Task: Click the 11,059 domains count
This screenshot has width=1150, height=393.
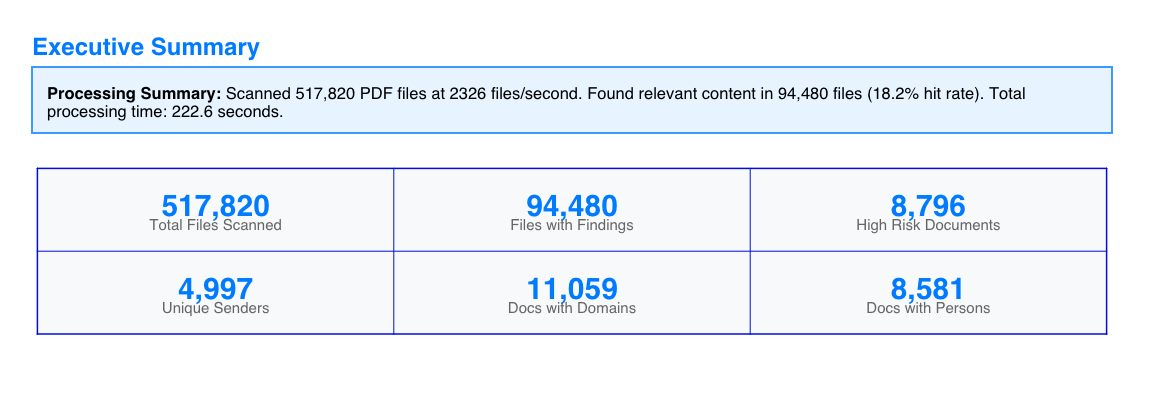Action: (572, 289)
